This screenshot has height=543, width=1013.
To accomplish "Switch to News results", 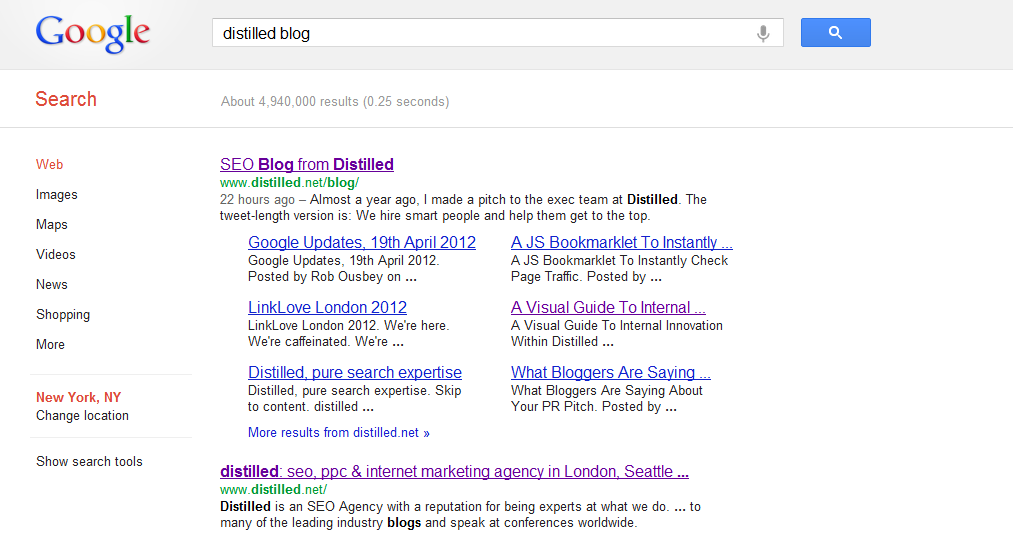I will (52, 284).
